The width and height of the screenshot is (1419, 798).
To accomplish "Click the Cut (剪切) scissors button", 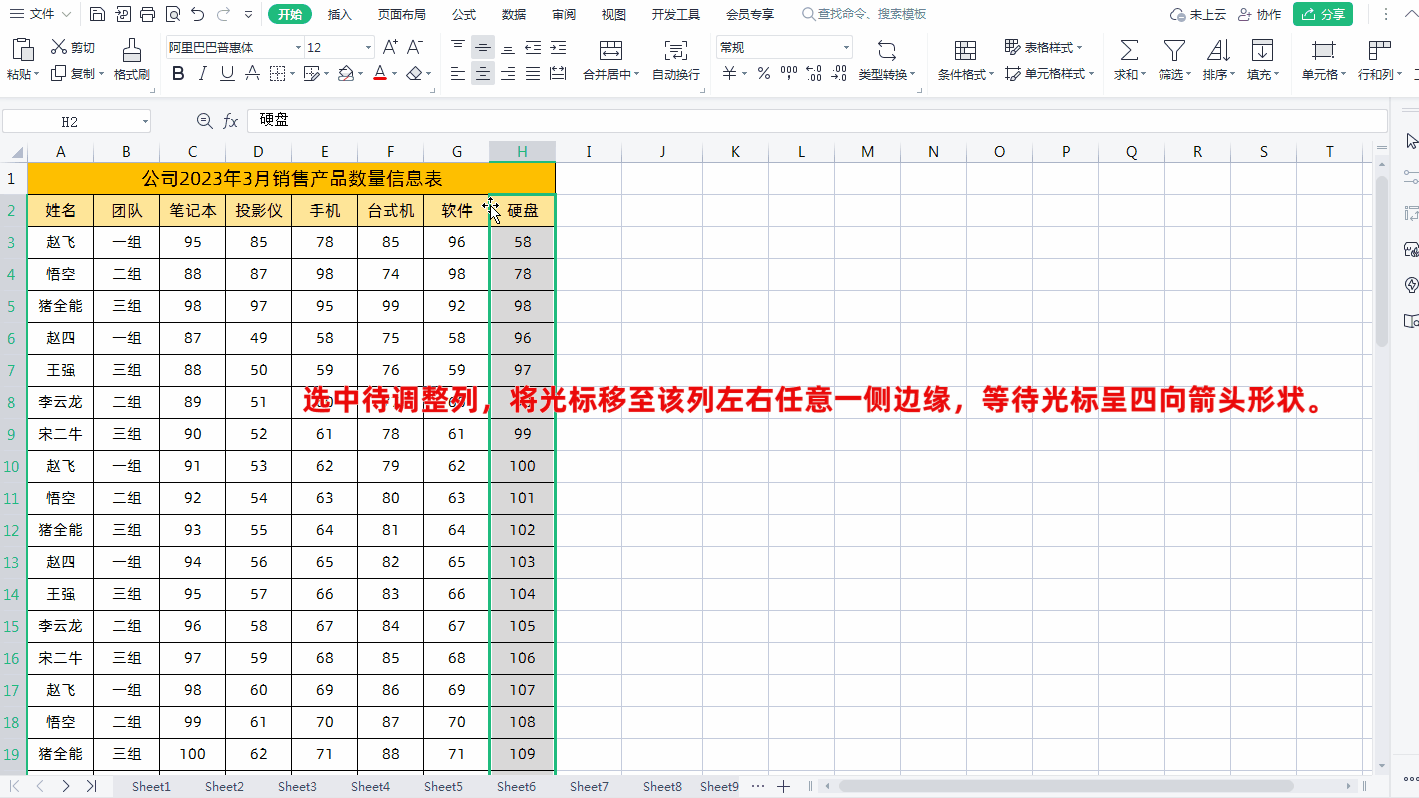I will tap(73, 47).
